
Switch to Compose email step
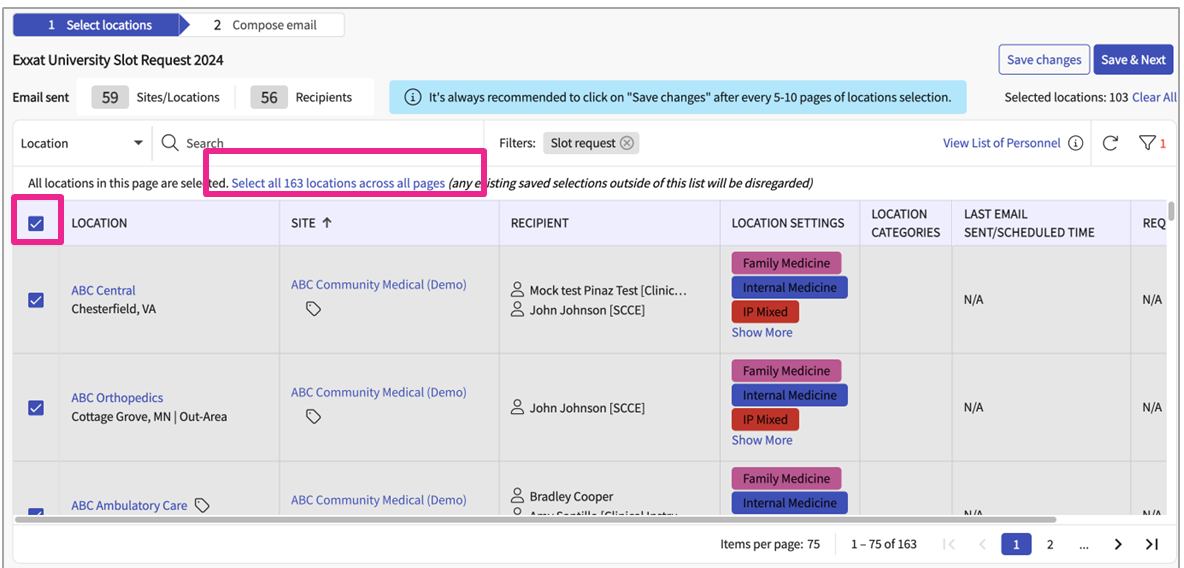265,25
